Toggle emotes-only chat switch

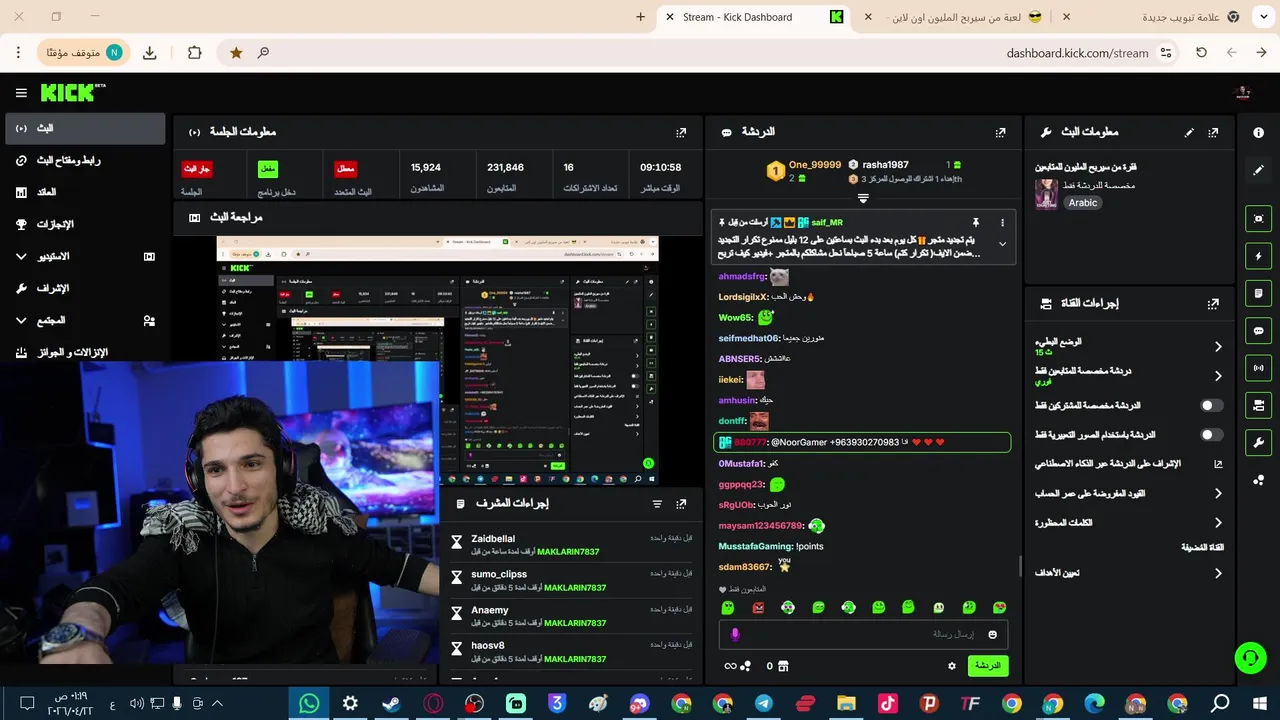[1211, 435]
